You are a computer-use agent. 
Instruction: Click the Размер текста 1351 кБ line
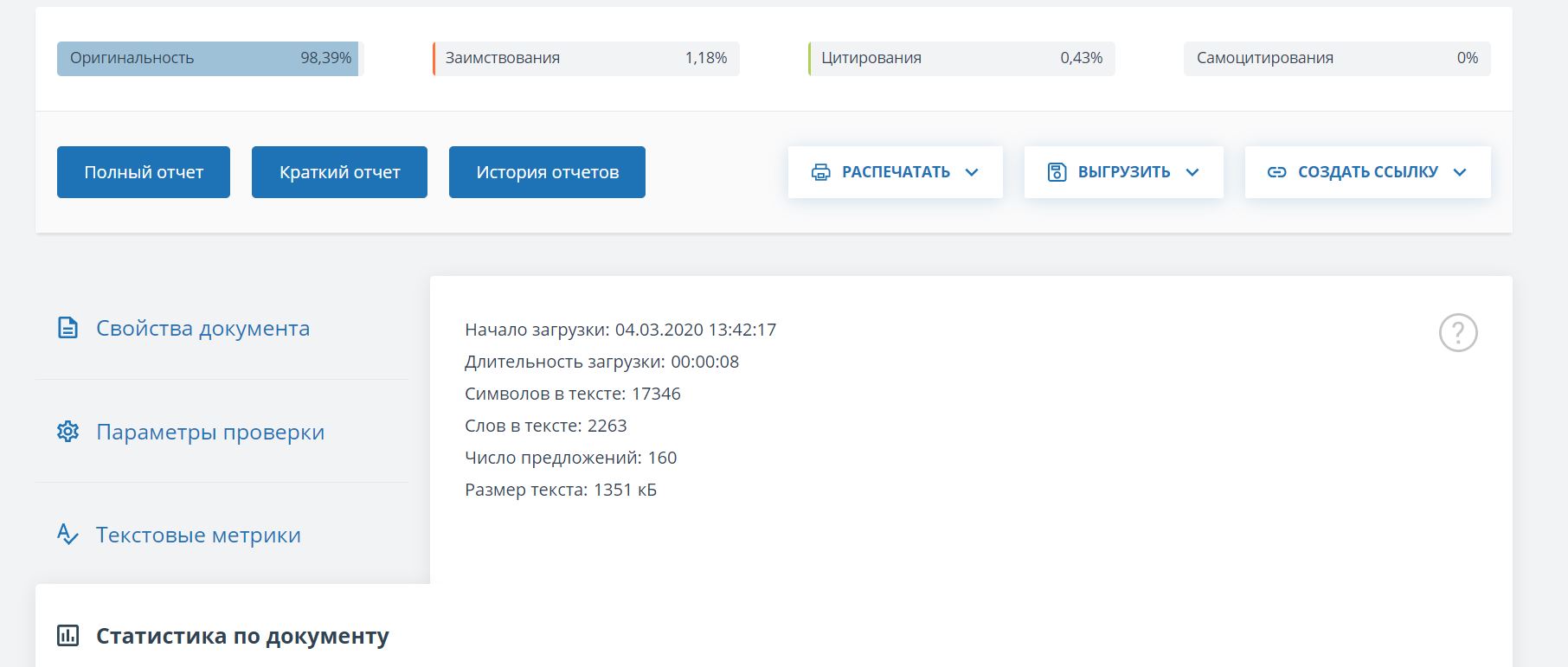(x=561, y=490)
